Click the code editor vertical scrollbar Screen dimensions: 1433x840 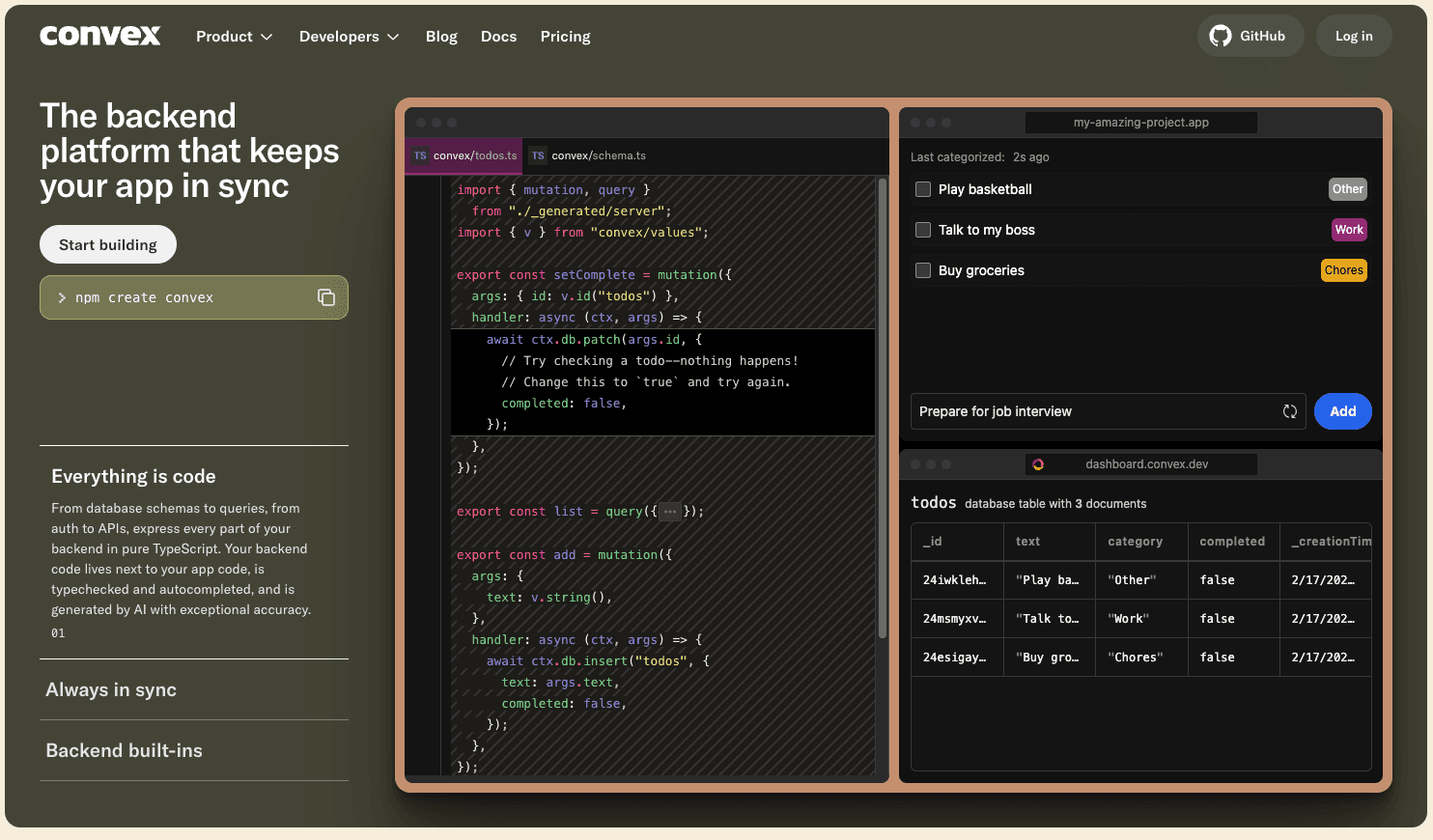pos(882,406)
